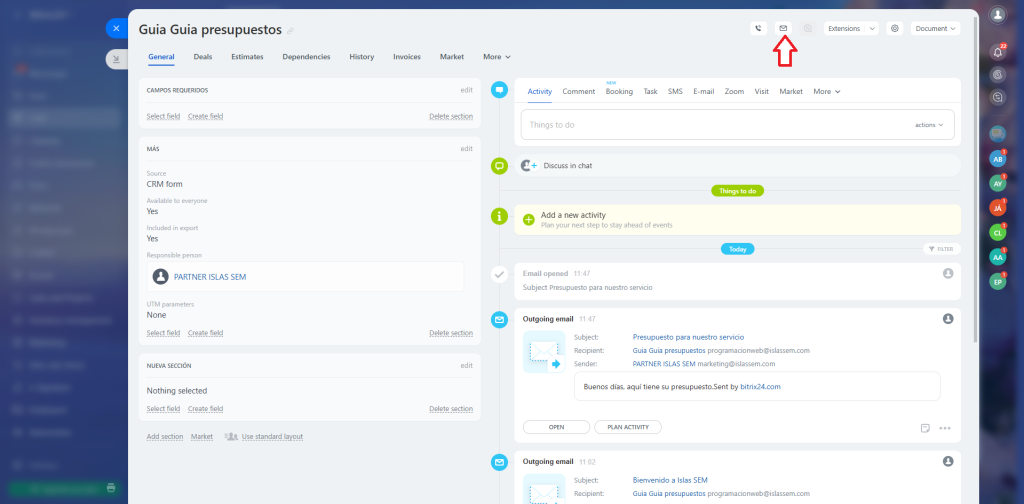Screen dimensions: 1024x504
Task: Open the actions dropdown in Things to do
Action: tap(930, 125)
